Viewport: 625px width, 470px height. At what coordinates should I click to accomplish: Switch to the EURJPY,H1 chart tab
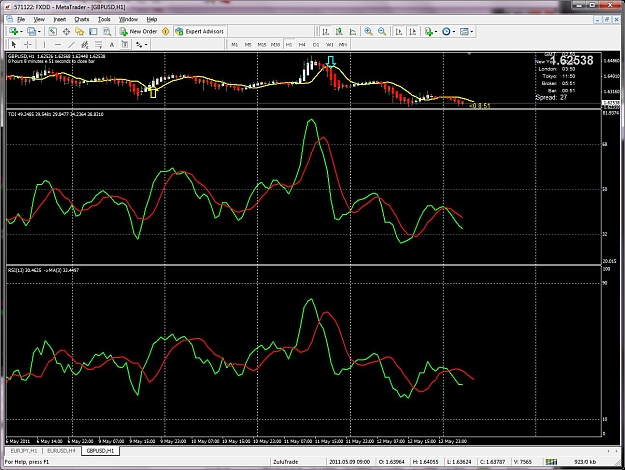pyautogui.click(x=24, y=450)
